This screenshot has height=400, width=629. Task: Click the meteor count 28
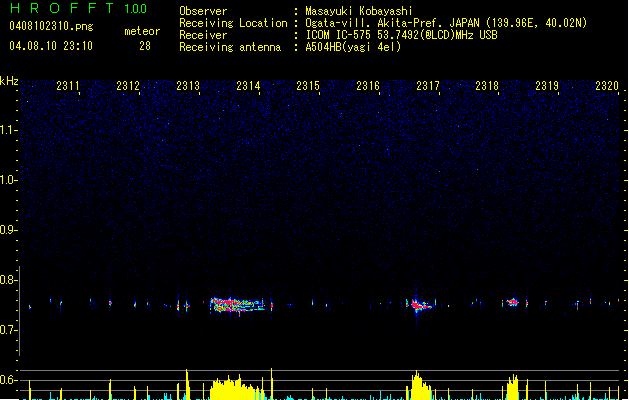point(145,46)
